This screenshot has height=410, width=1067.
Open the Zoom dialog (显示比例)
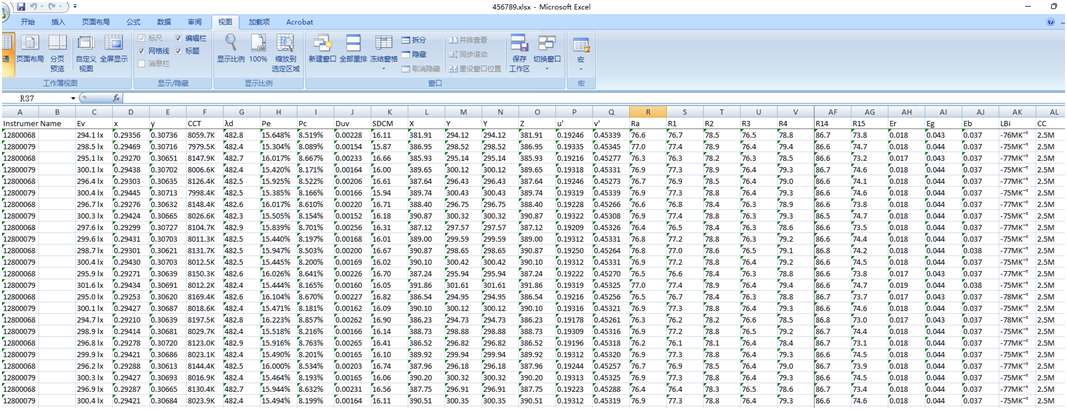tap(230, 49)
